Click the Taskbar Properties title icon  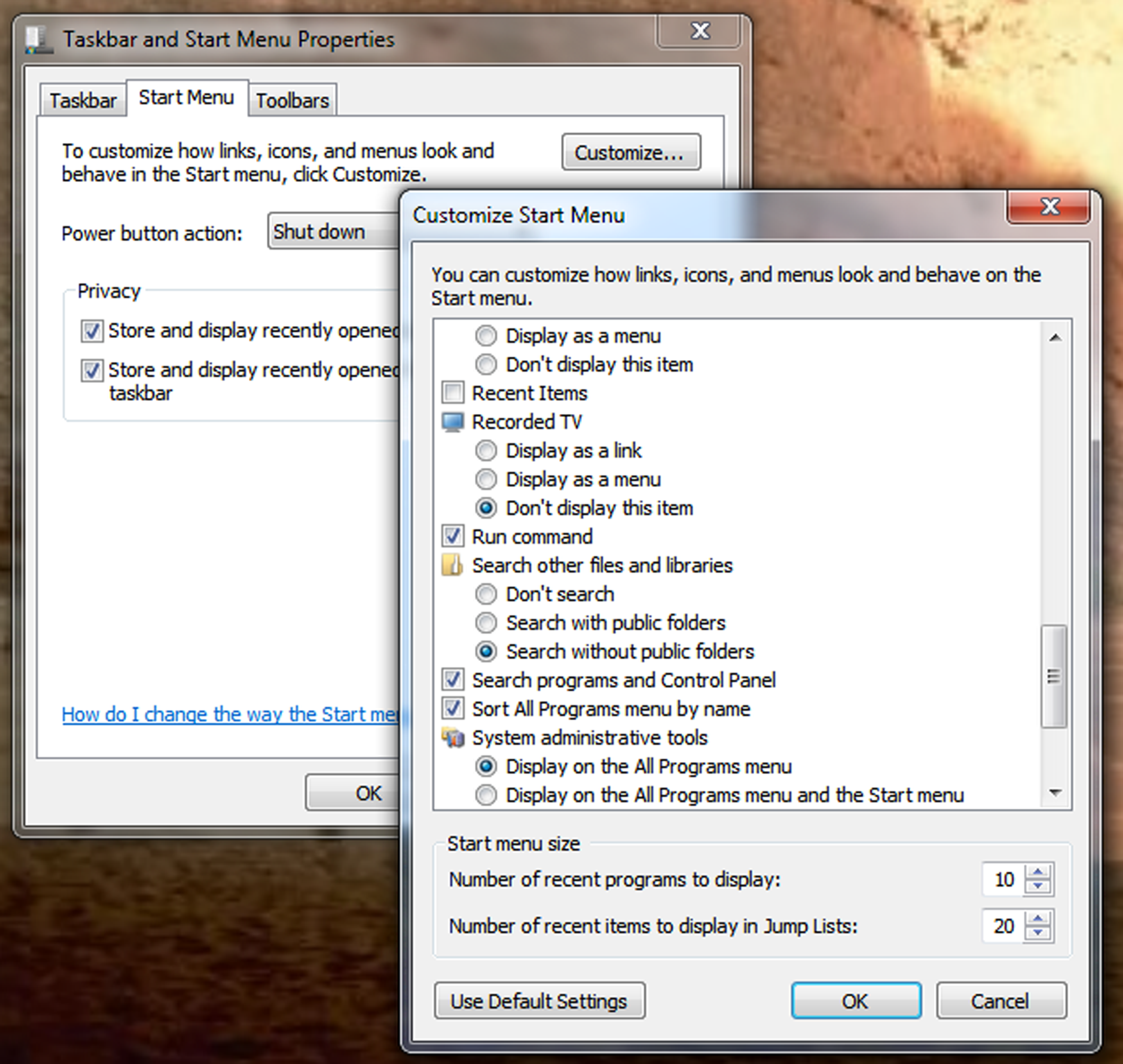tap(39, 40)
